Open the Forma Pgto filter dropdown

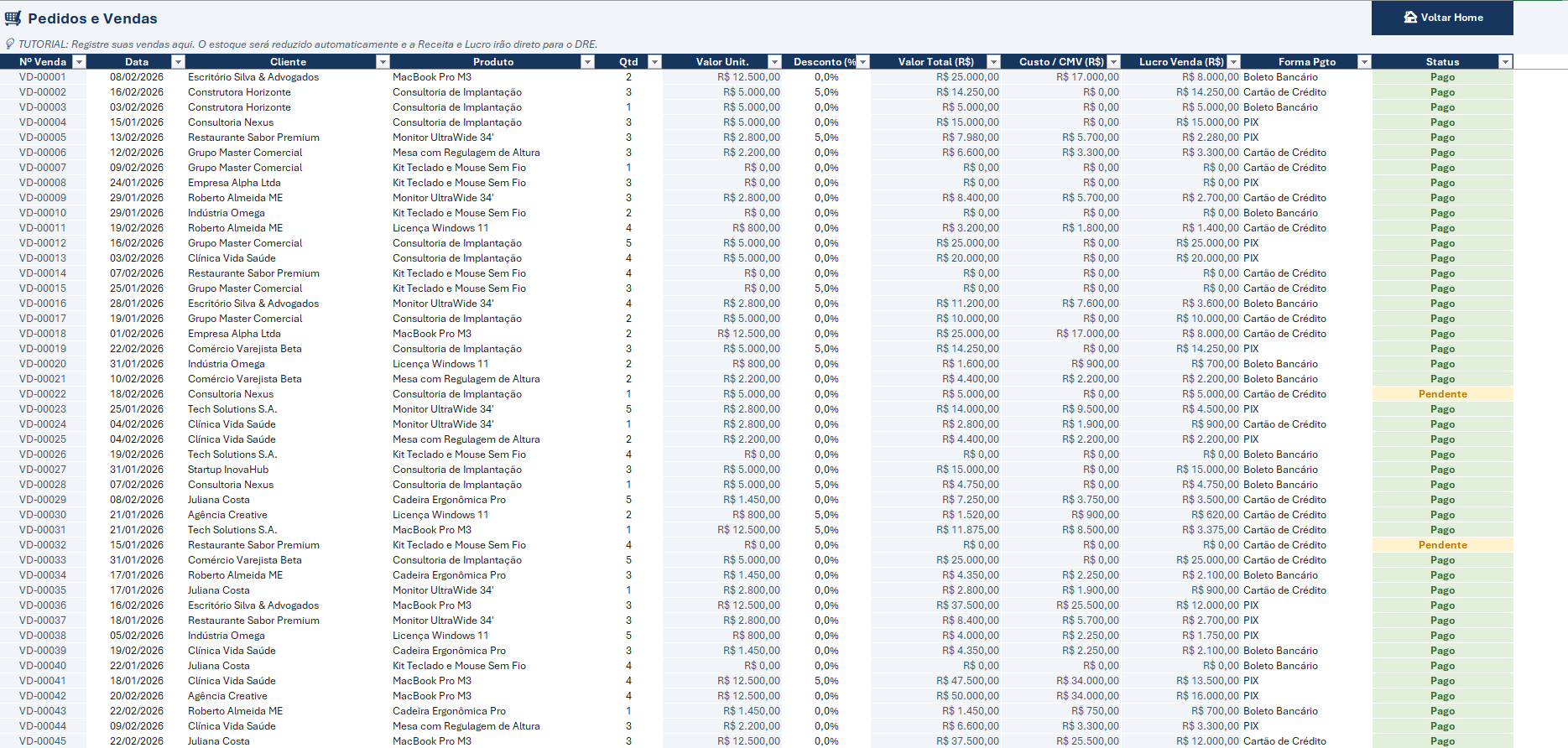[x=1364, y=62]
